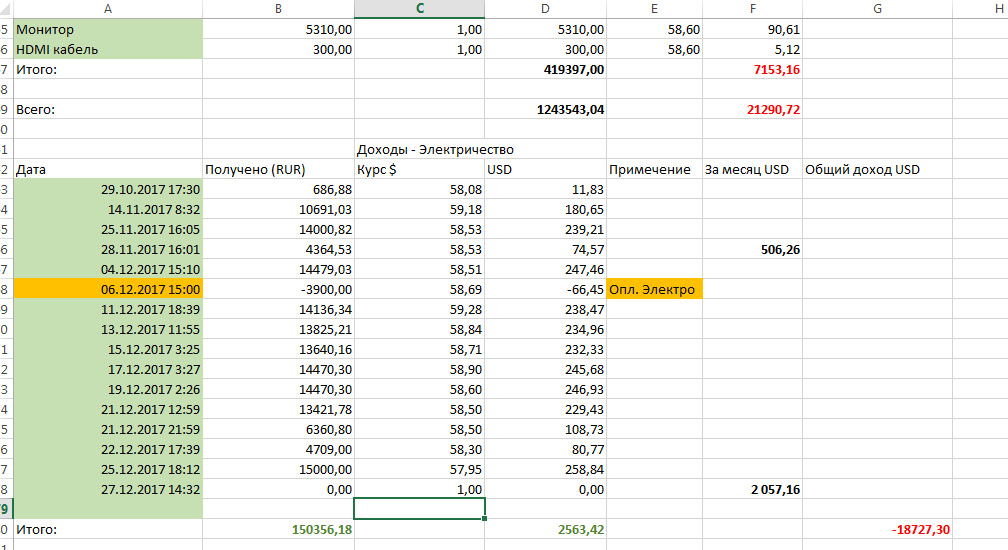Click the highlighted column C header
1008x550 pixels.
click(x=420, y=9)
